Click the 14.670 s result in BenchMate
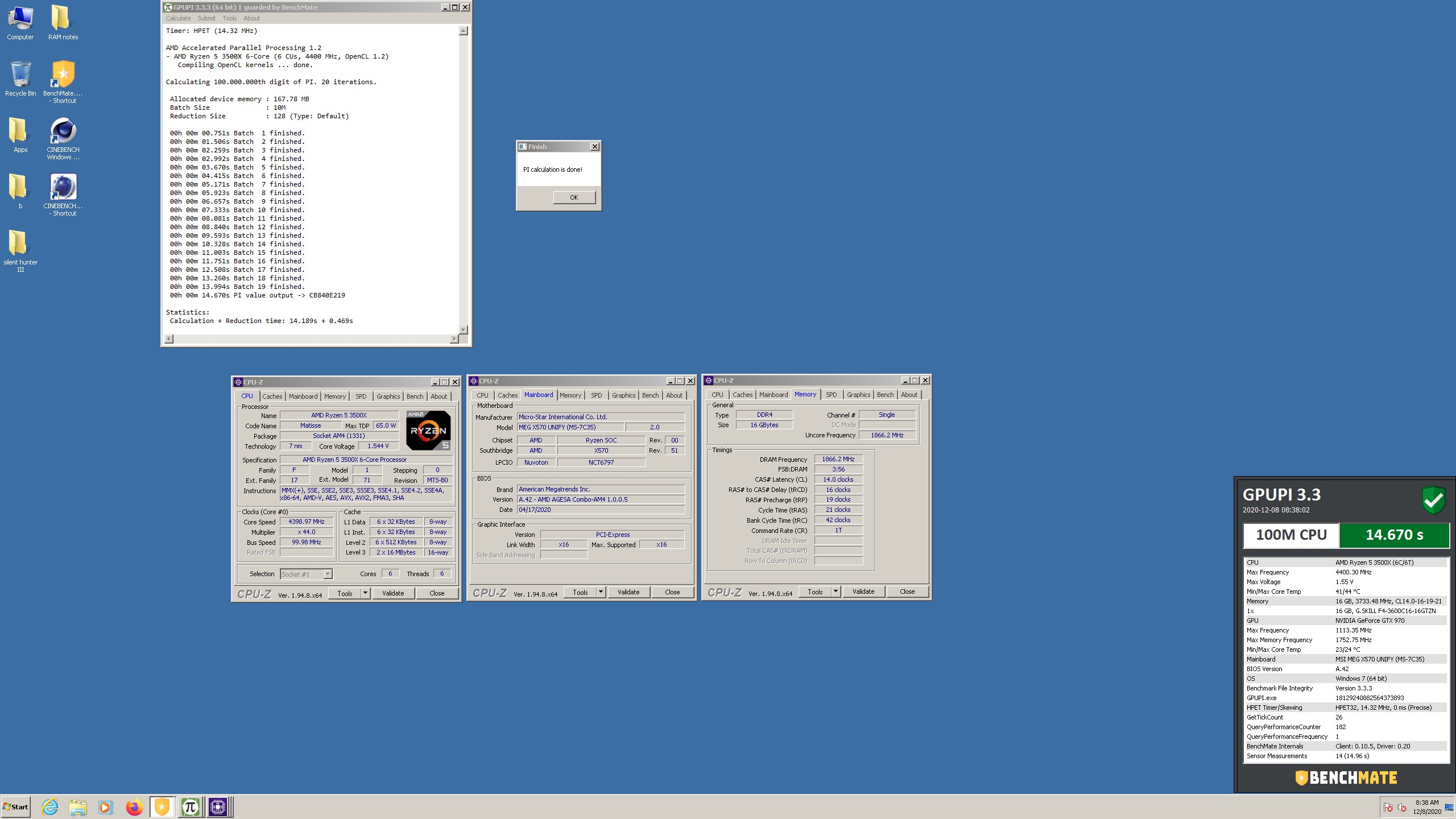 point(1395,535)
